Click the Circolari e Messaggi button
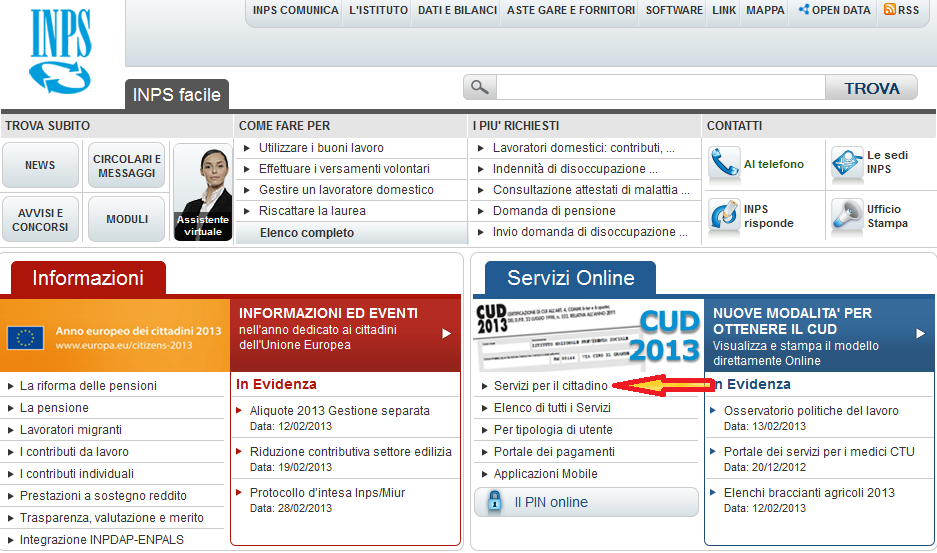937x553 pixels. tap(127, 165)
